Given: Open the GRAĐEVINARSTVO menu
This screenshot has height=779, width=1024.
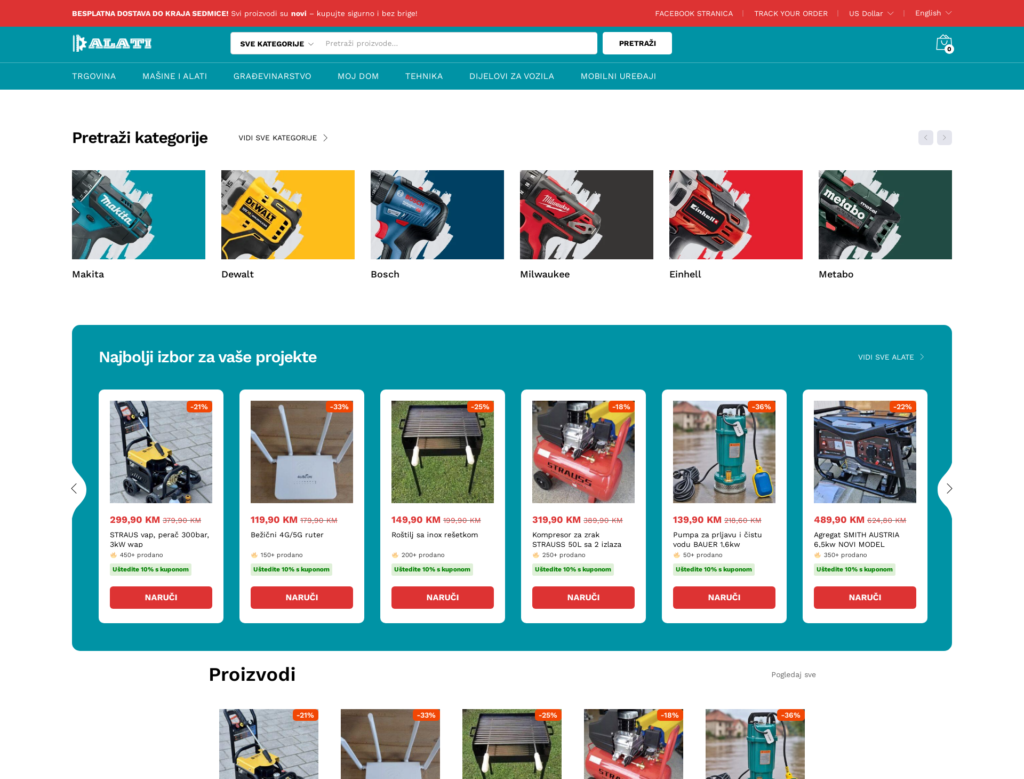Looking at the screenshot, I should click(272, 76).
